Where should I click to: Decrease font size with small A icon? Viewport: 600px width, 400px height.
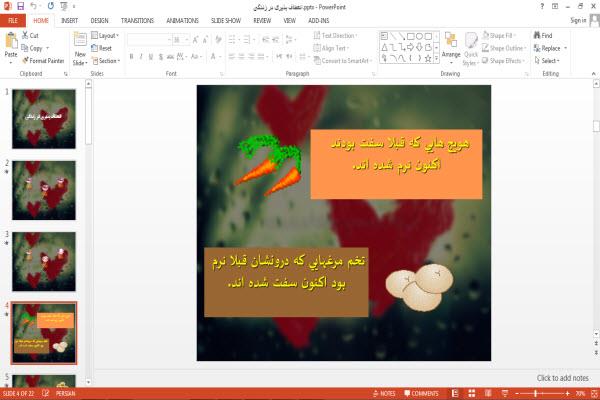point(205,40)
